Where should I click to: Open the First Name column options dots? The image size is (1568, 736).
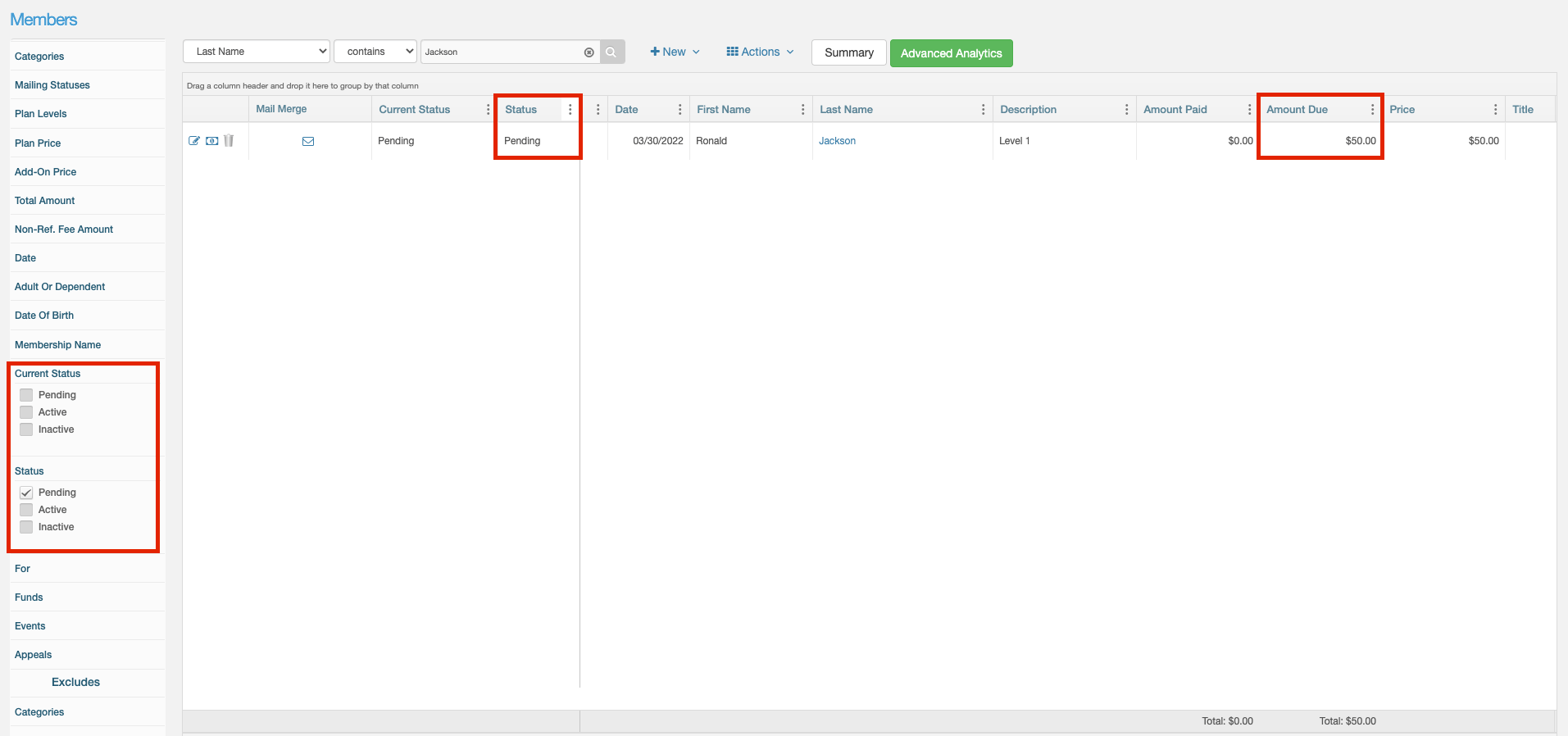(x=802, y=110)
